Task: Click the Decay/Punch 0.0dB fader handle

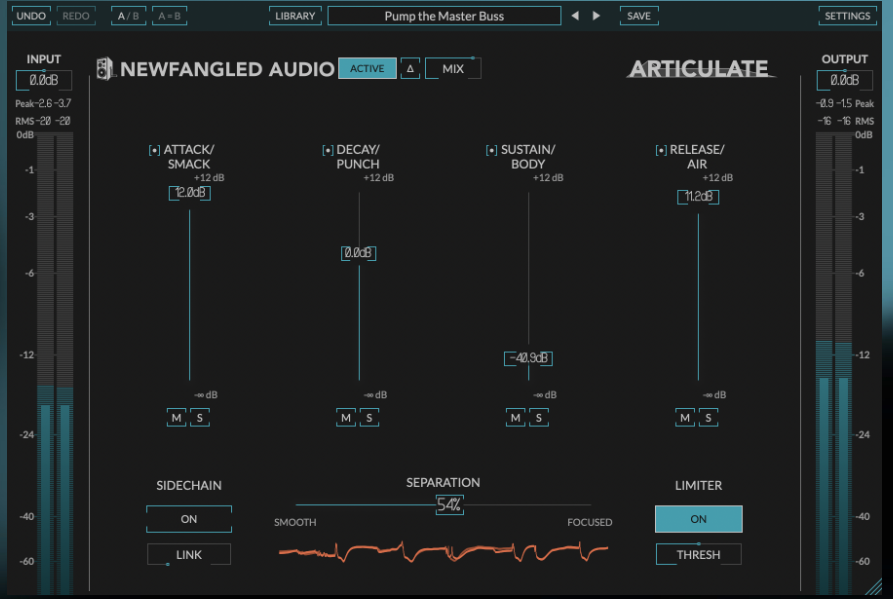Action: [x=358, y=253]
